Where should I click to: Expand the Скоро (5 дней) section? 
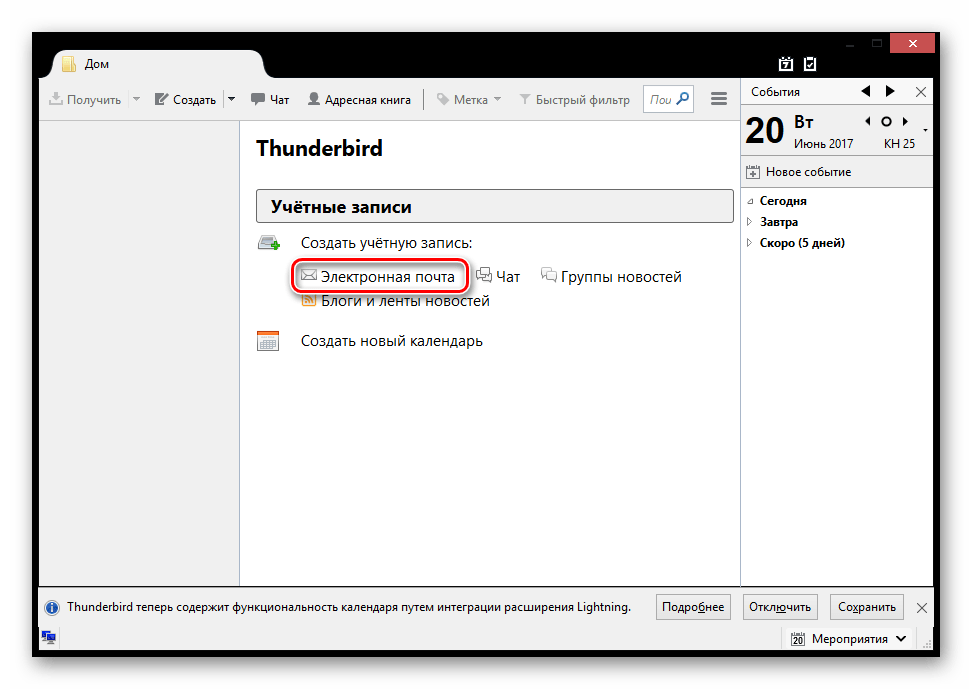pyautogui.click(x=749, y=242)
